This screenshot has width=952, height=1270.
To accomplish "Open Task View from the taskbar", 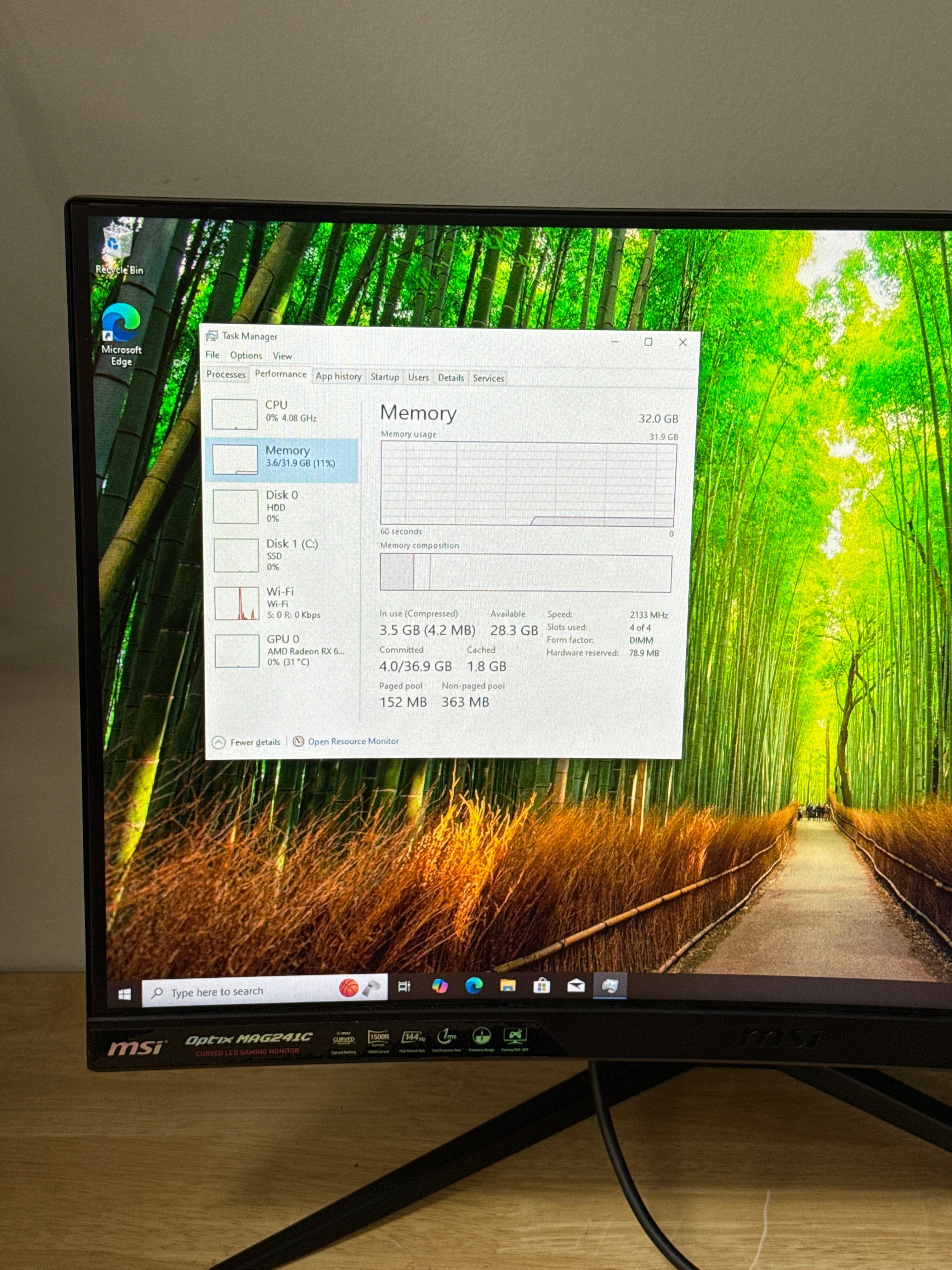I will click(405, 987).
